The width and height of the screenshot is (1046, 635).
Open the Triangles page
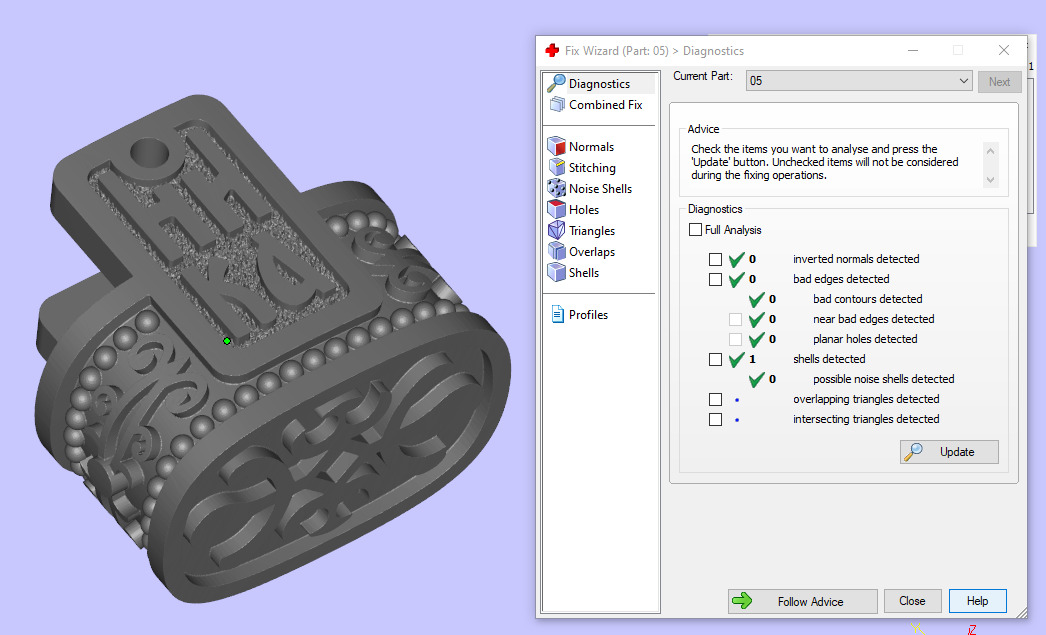click(x=592, y=231)
